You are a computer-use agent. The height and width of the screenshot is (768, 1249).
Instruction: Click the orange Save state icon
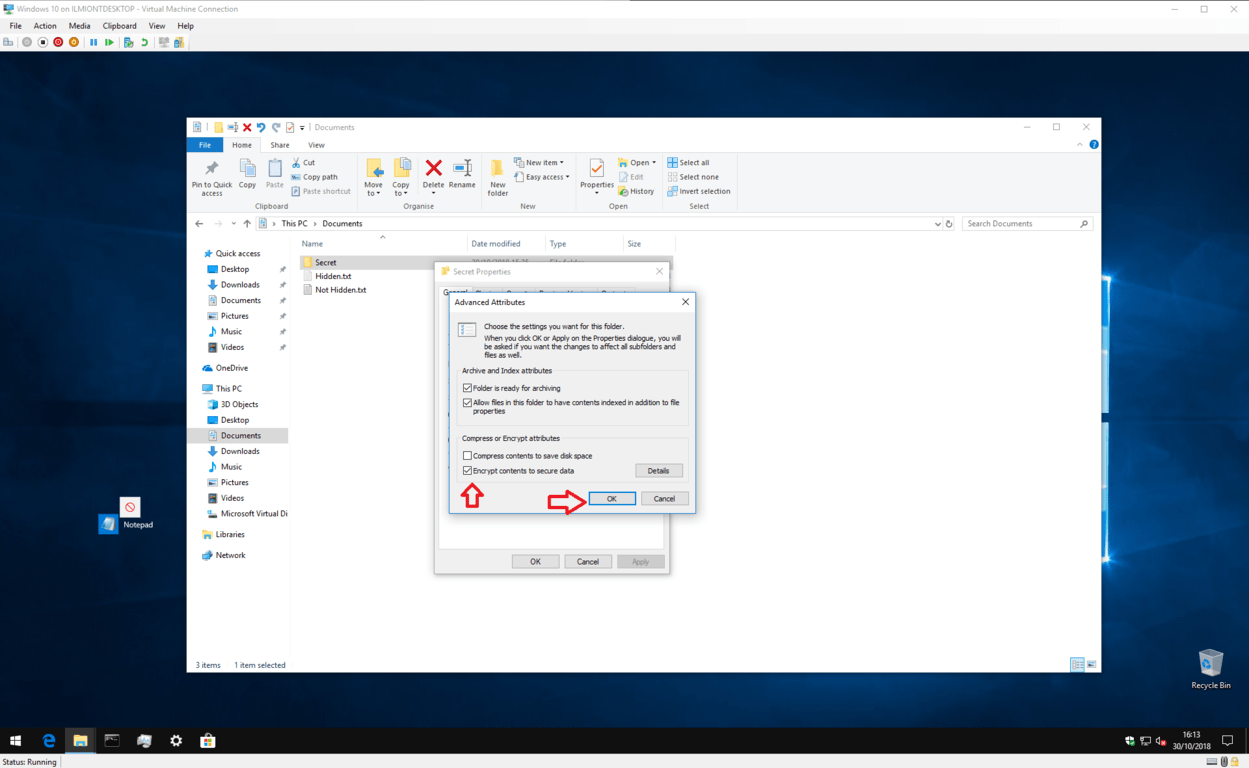coord(74,43)
